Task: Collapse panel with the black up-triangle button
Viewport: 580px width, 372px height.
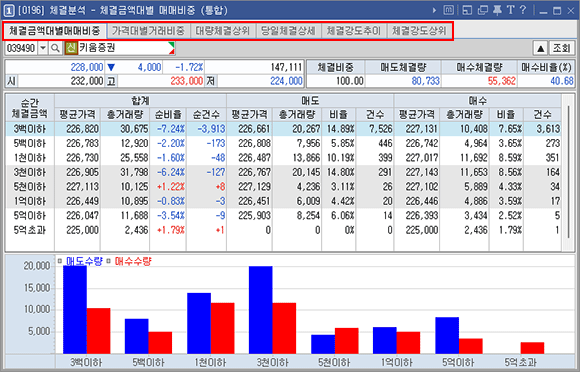Action: (540, 48)
